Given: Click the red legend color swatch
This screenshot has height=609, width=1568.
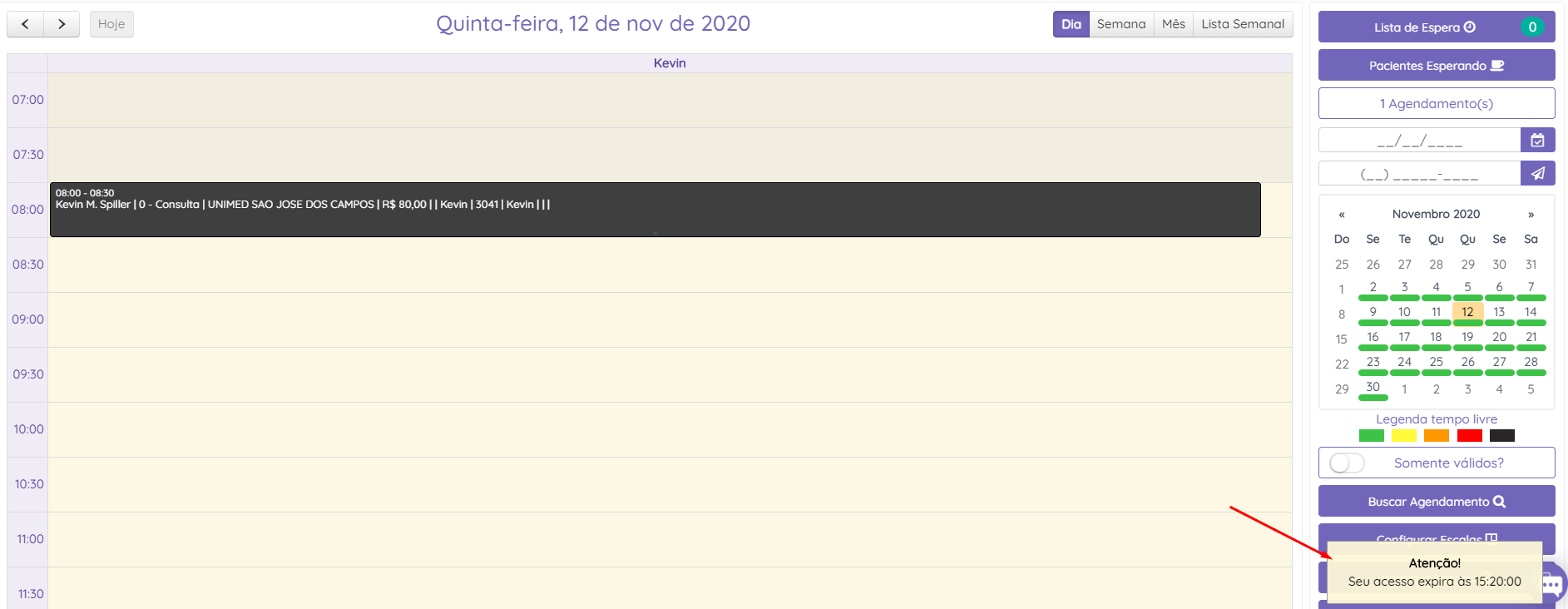Looking at the screenshot, I should pos(1469,435).
